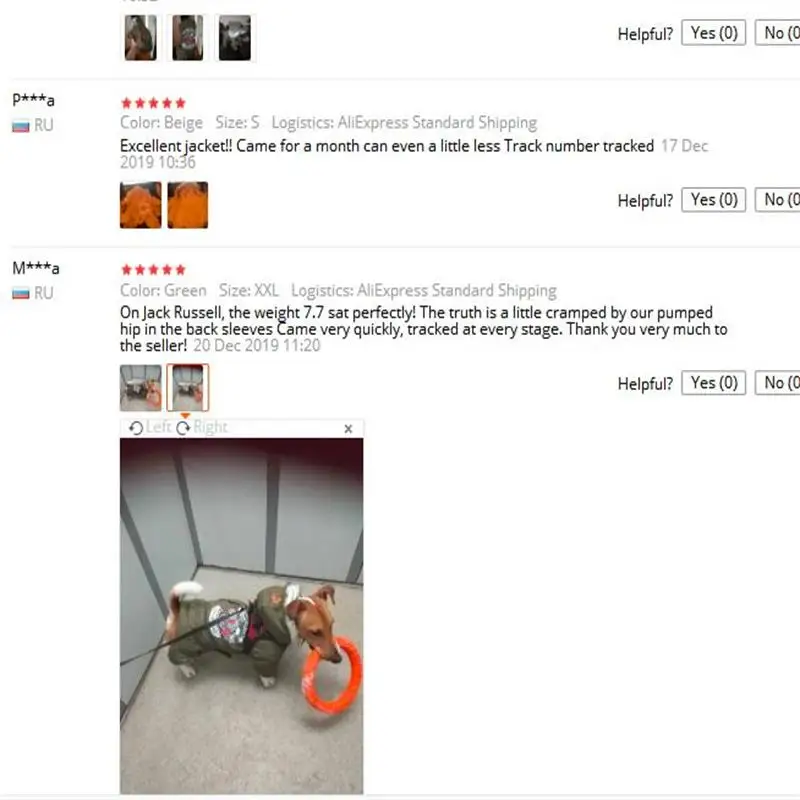Click M***a's Russian flag icon

tap(21, 293)
